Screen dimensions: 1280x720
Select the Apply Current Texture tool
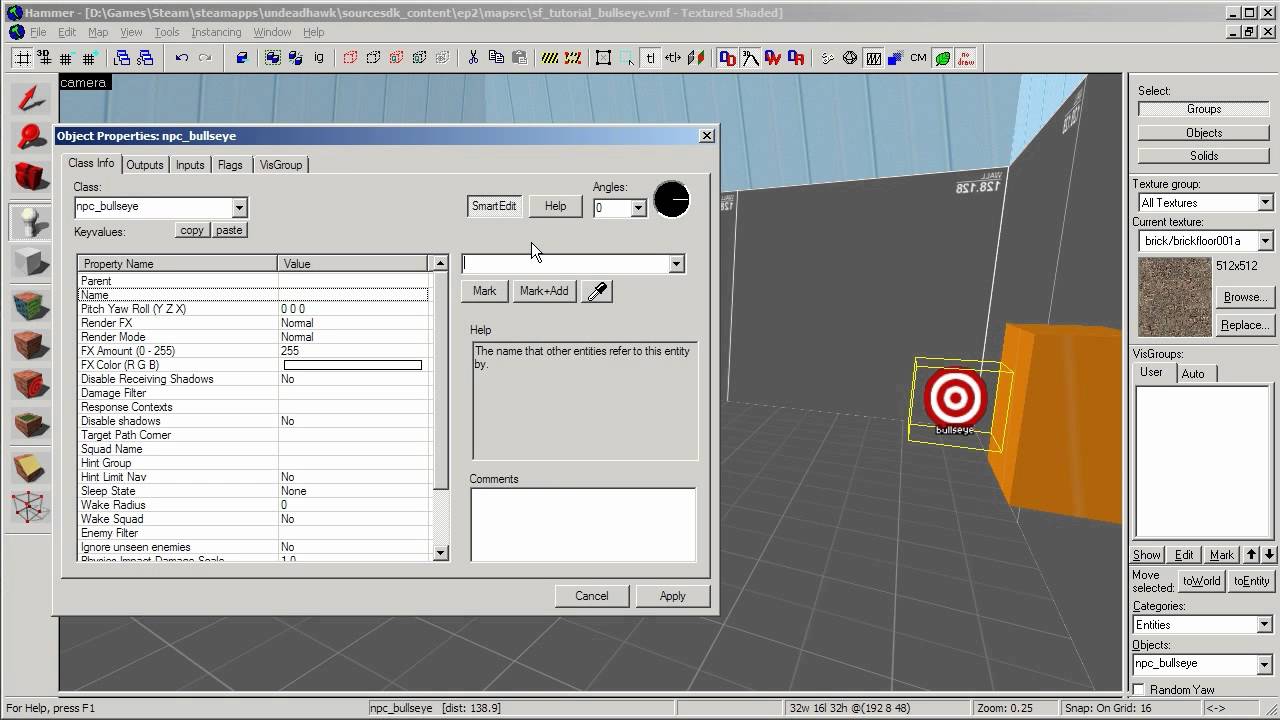tap(31, 345)
